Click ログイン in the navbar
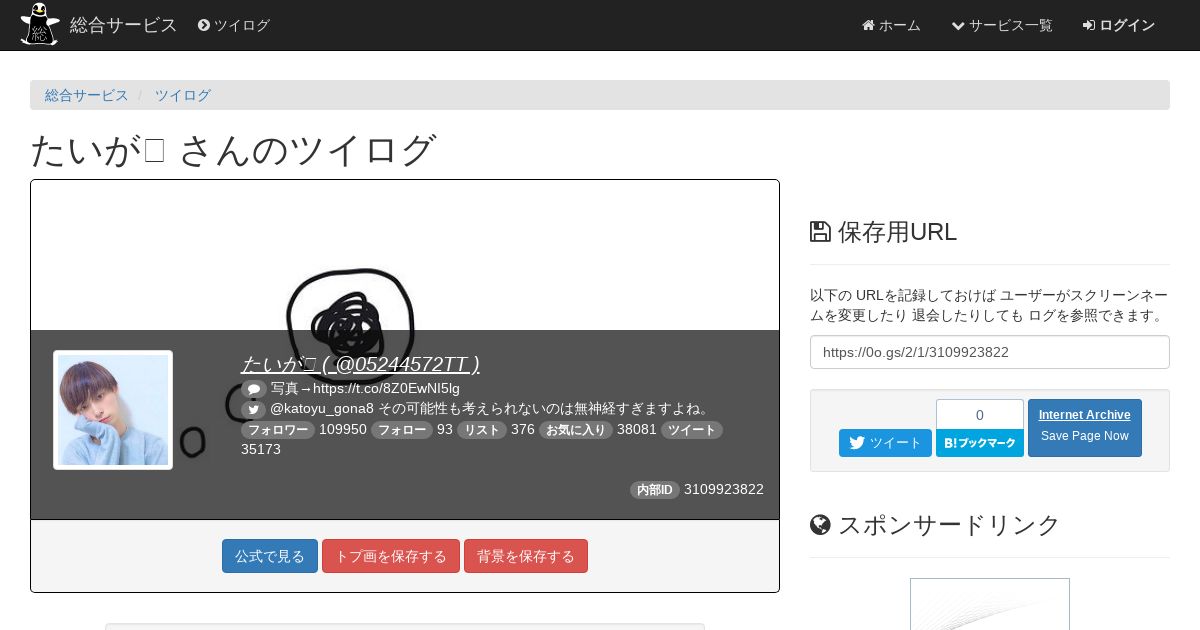 (1119, 25)
